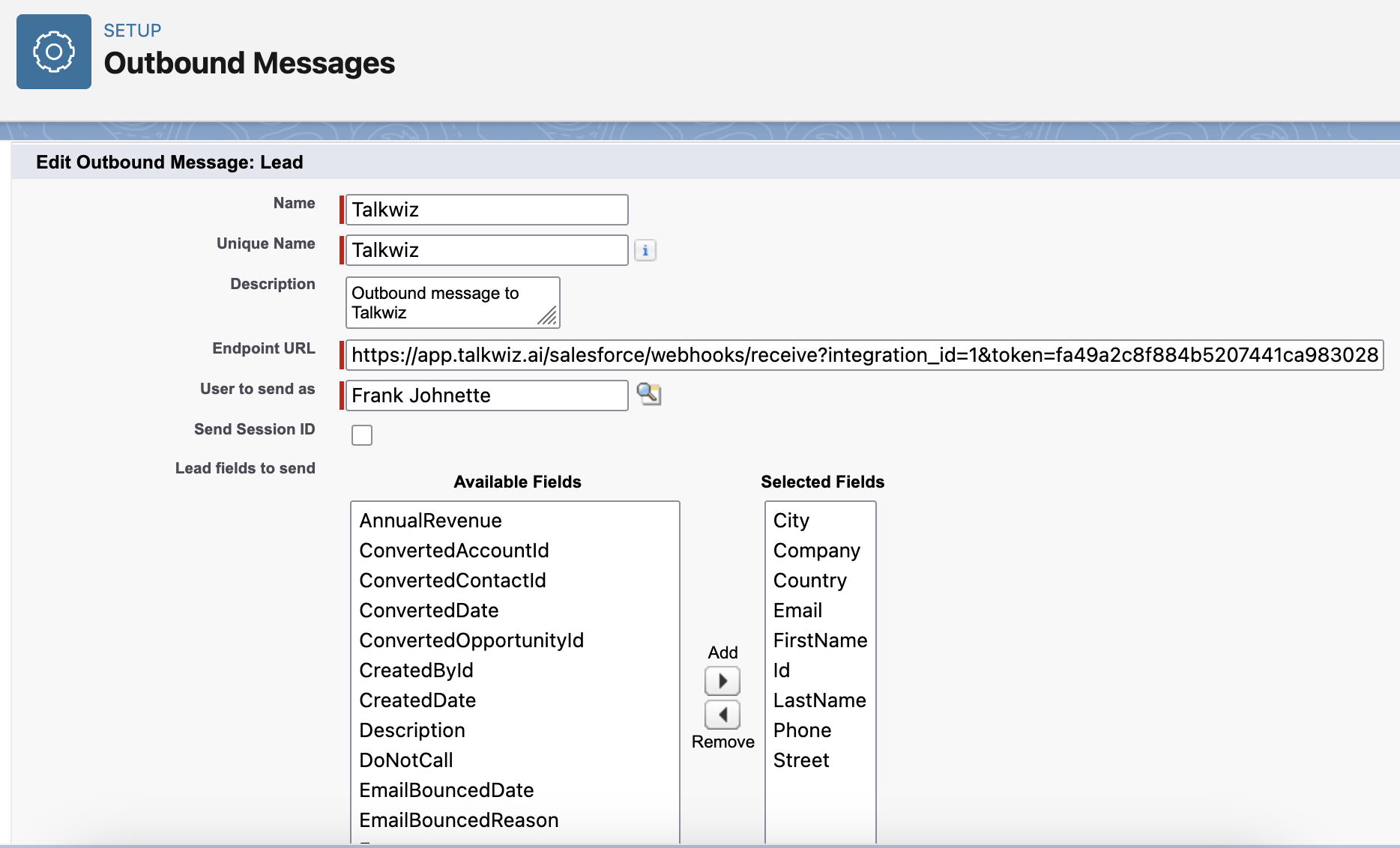Click the SETUP breadcrumb label
This screenshot has height=848, width=1400.
click(133, 31)
